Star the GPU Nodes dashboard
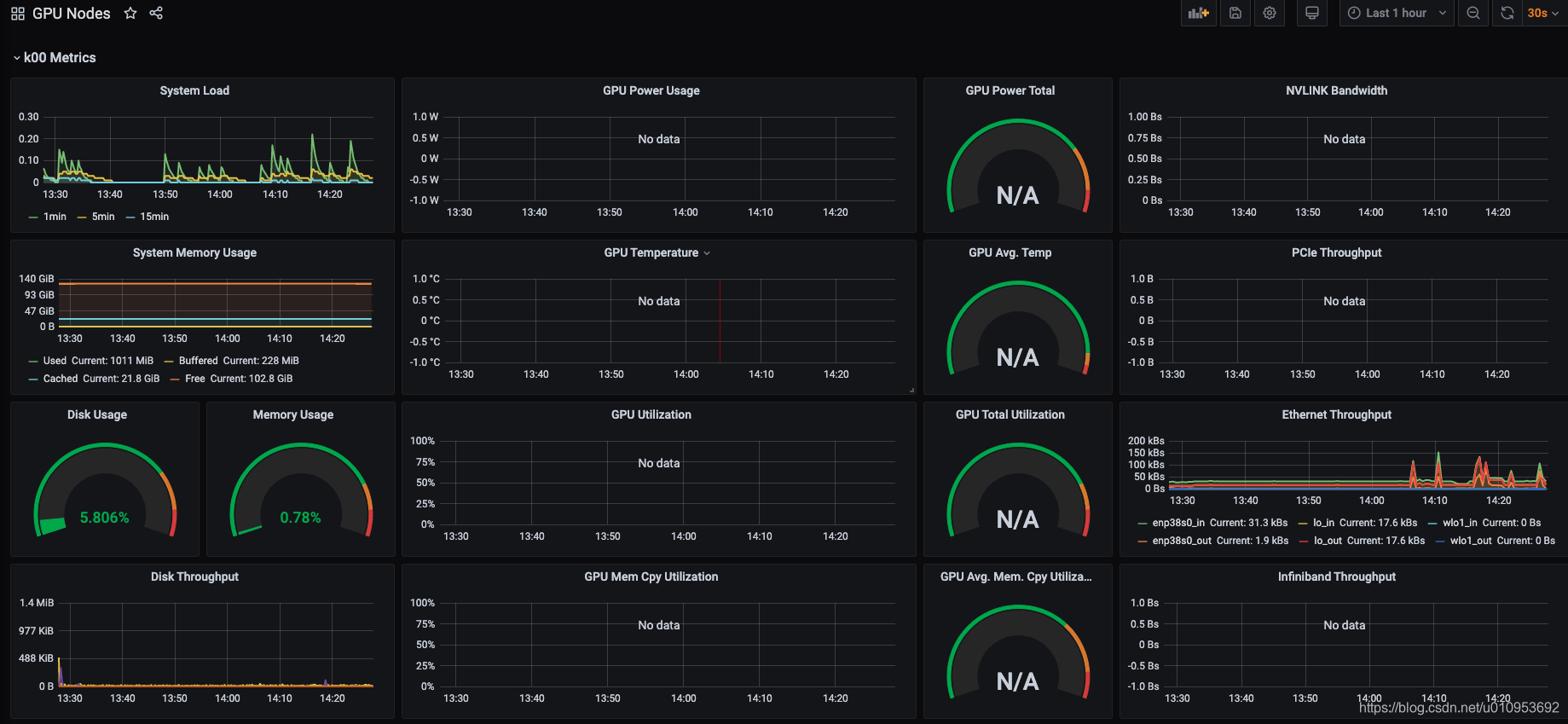The height and width of the screenshot is (724, 1568). [x=130, y=13]
